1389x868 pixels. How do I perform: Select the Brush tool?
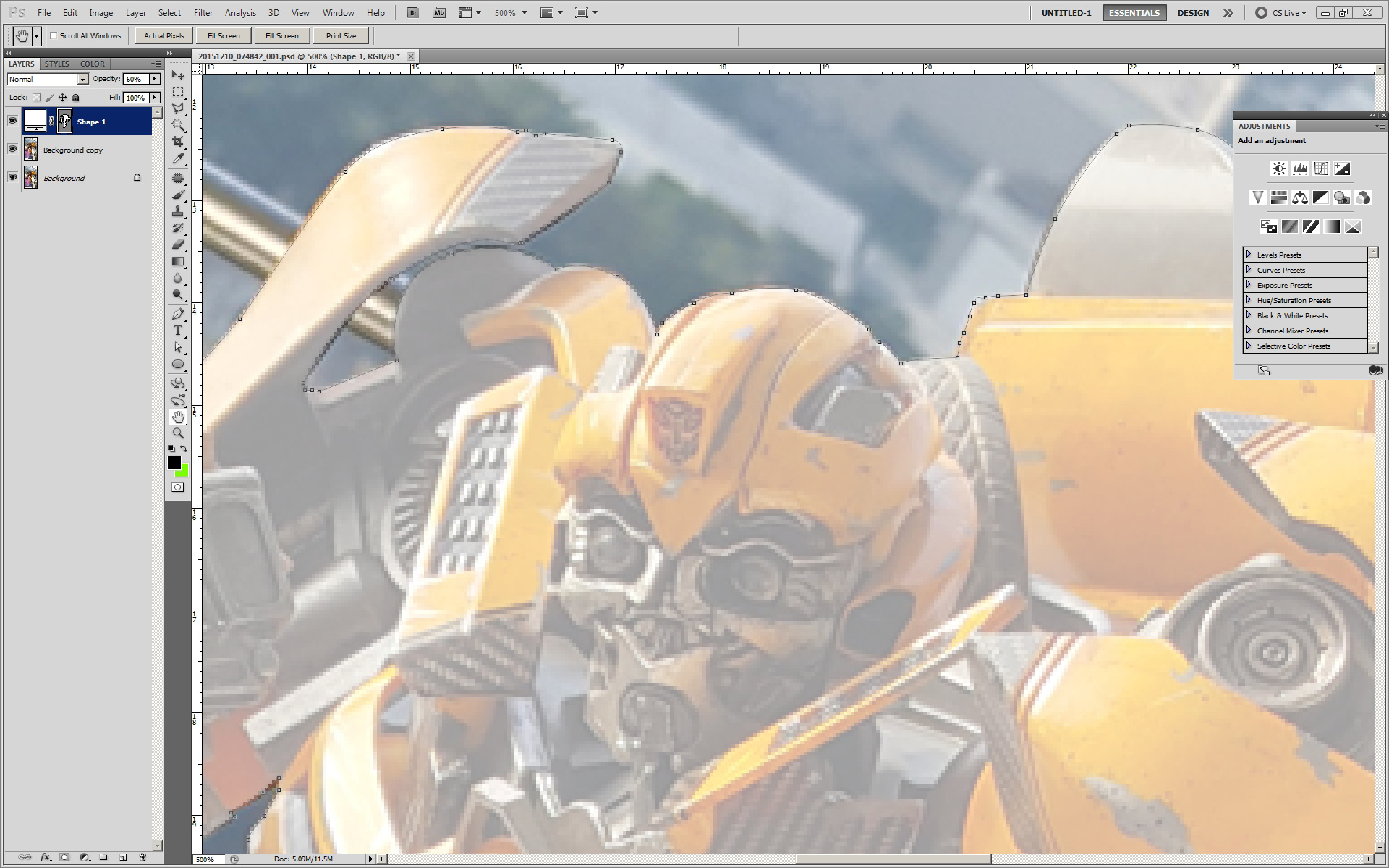pyautogui.click(x=178, y=195)
